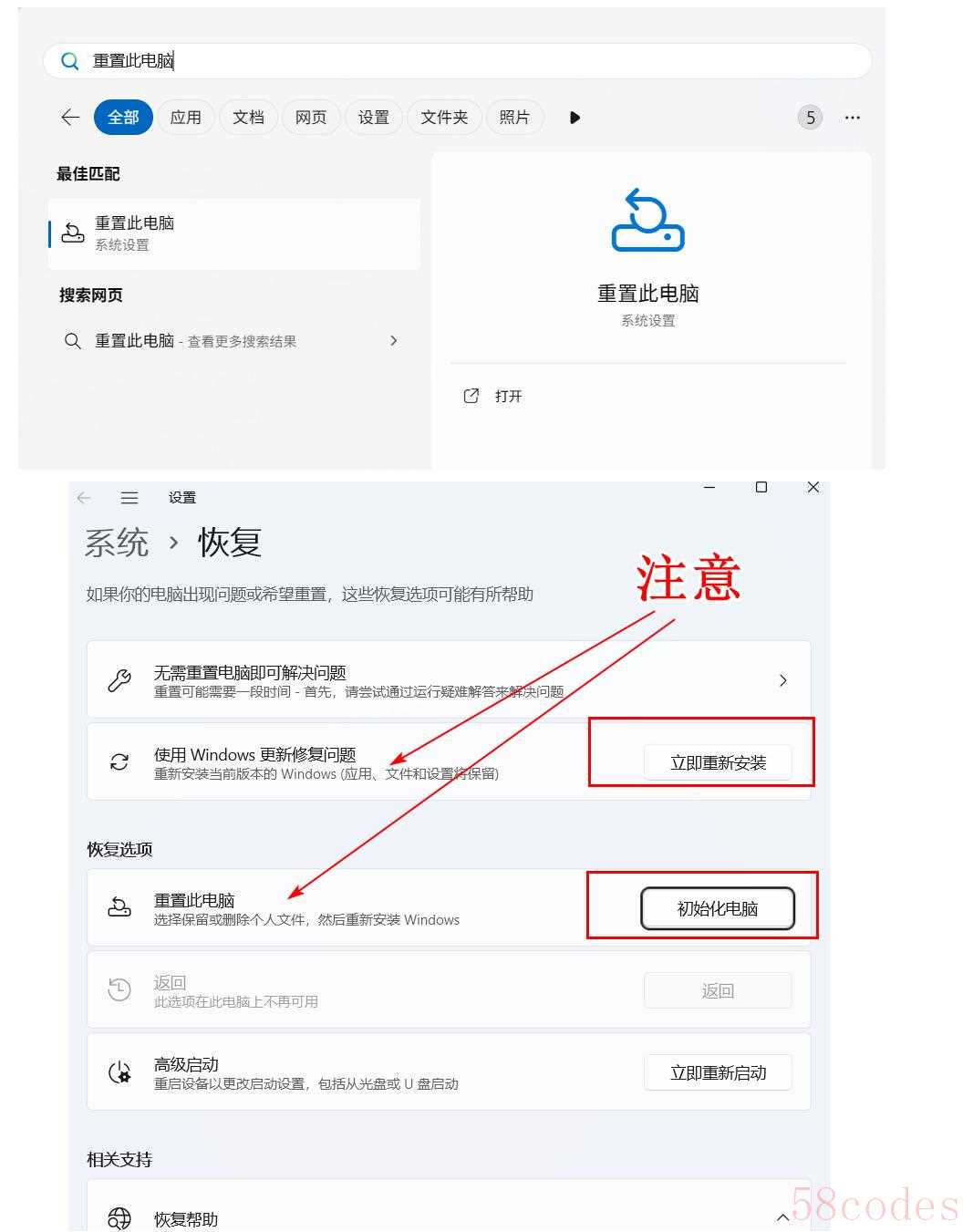
Task: Click the 此选项在此电脑上不再可用 description
Action: point(236,1001)
